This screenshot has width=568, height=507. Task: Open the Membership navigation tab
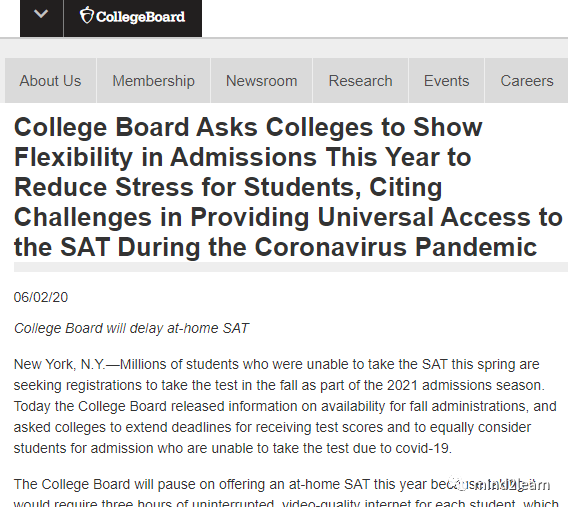154,80
